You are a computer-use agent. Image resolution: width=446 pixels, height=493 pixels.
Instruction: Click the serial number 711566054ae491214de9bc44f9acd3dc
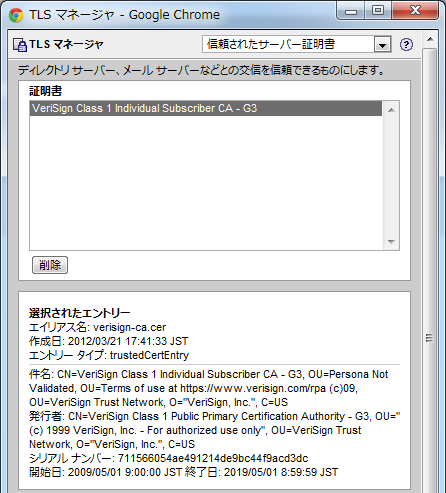tap(213, 458)
